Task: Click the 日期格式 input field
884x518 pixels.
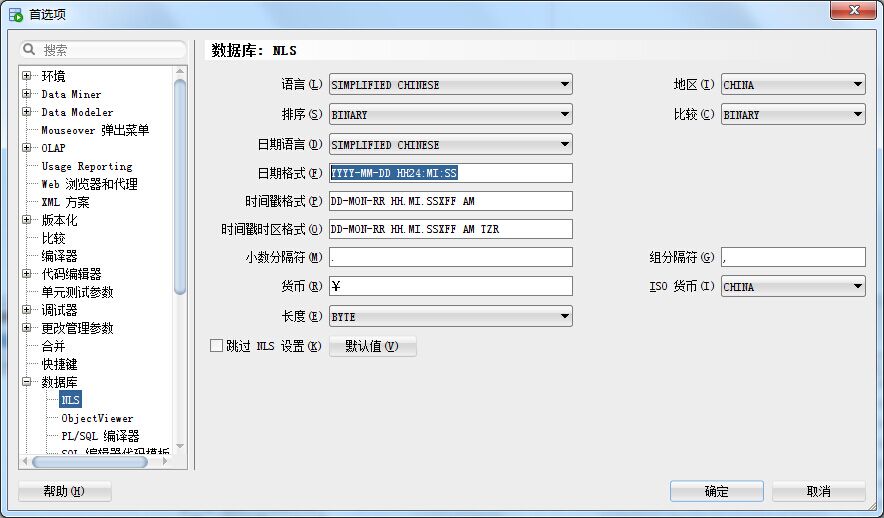Action: point(451,173)
